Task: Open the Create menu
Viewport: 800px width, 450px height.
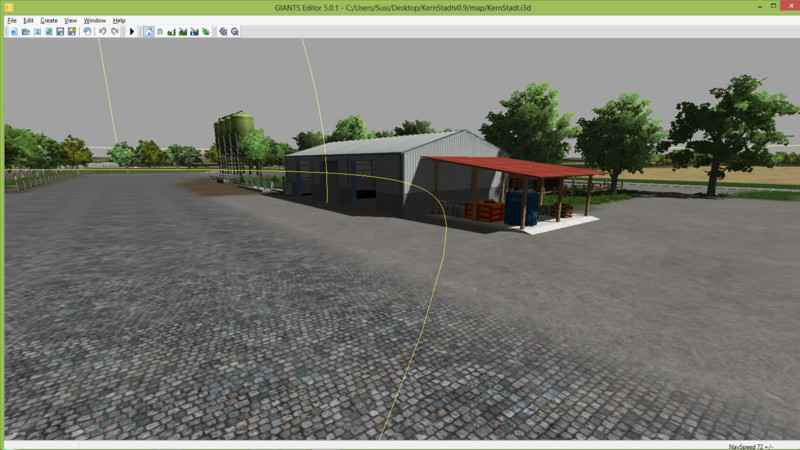Action: pyautogui.click(x=49, y=20)
